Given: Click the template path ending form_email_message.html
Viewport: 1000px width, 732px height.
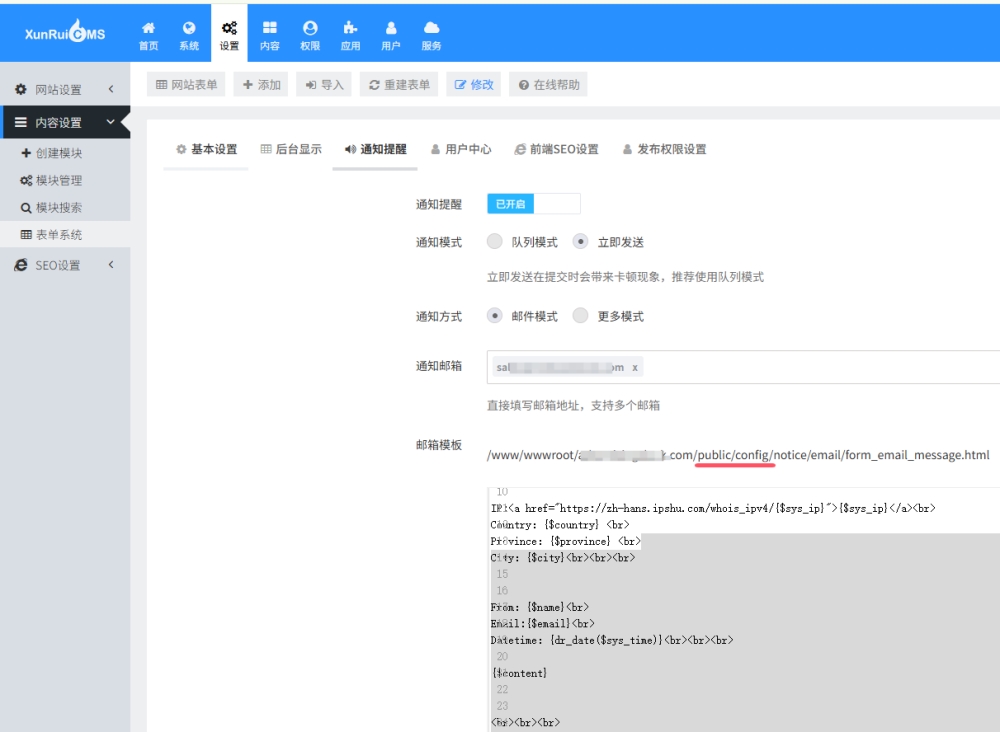Looking at the screenshot, I should [x=739, y=455].
